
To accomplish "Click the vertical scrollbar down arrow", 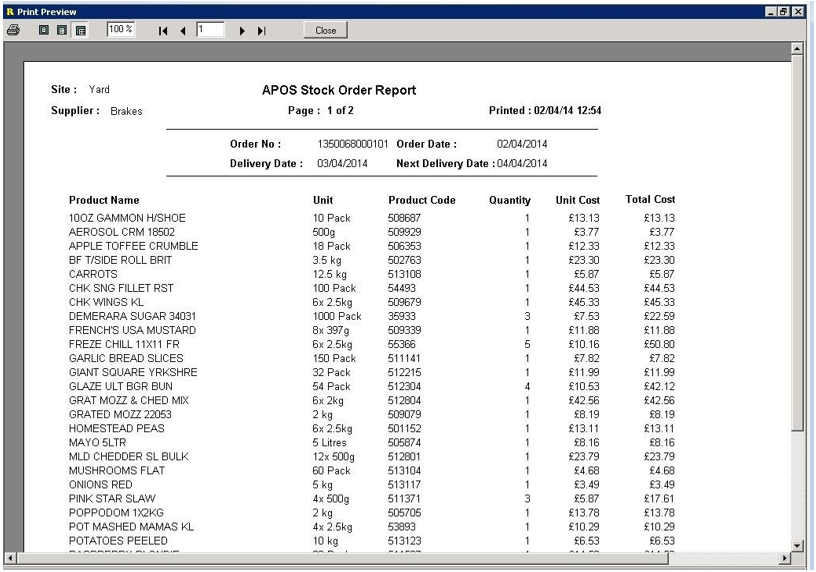I will (x=797, y=545).
